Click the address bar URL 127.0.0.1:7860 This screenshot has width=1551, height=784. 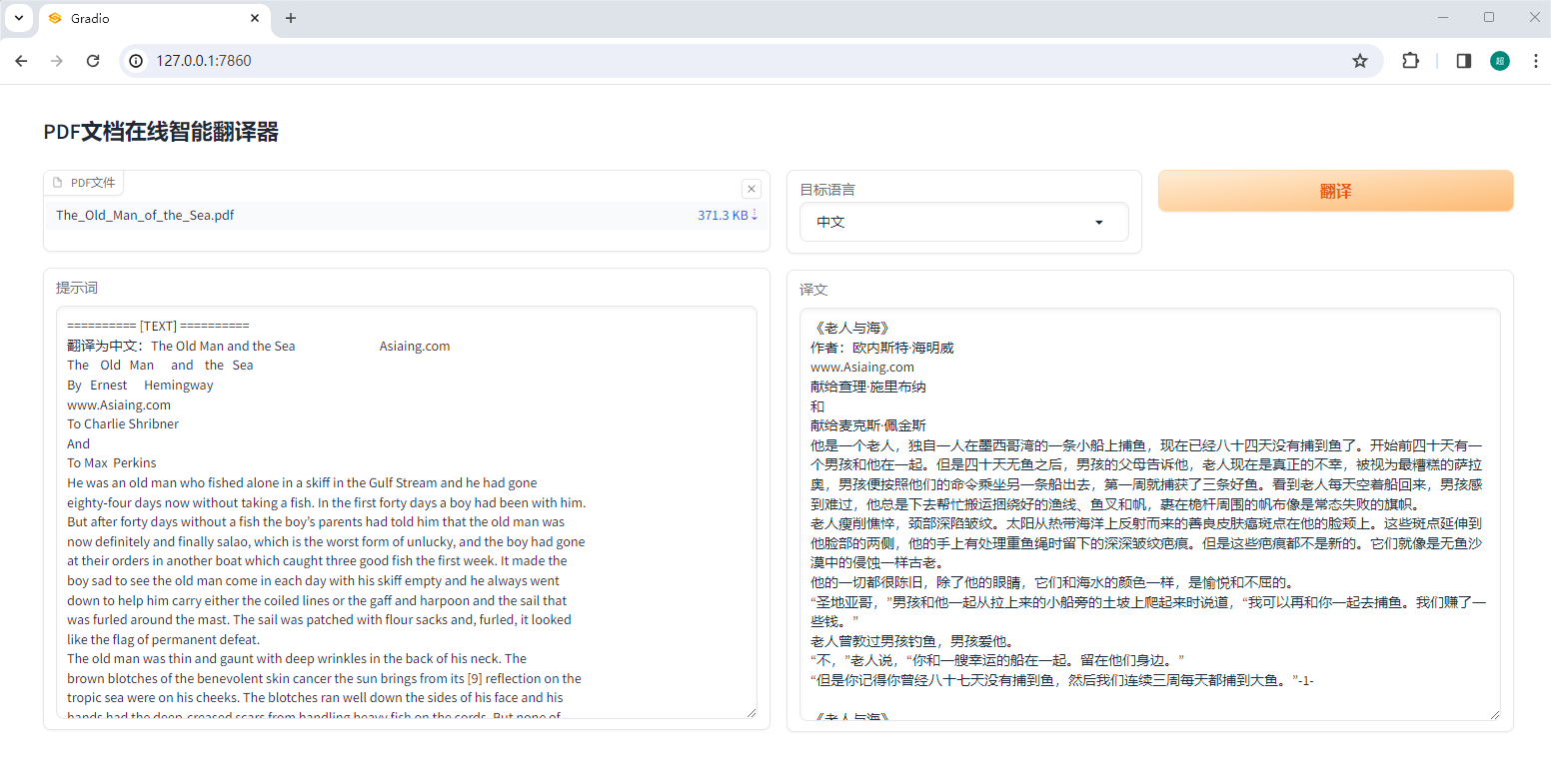pos(204,61)
